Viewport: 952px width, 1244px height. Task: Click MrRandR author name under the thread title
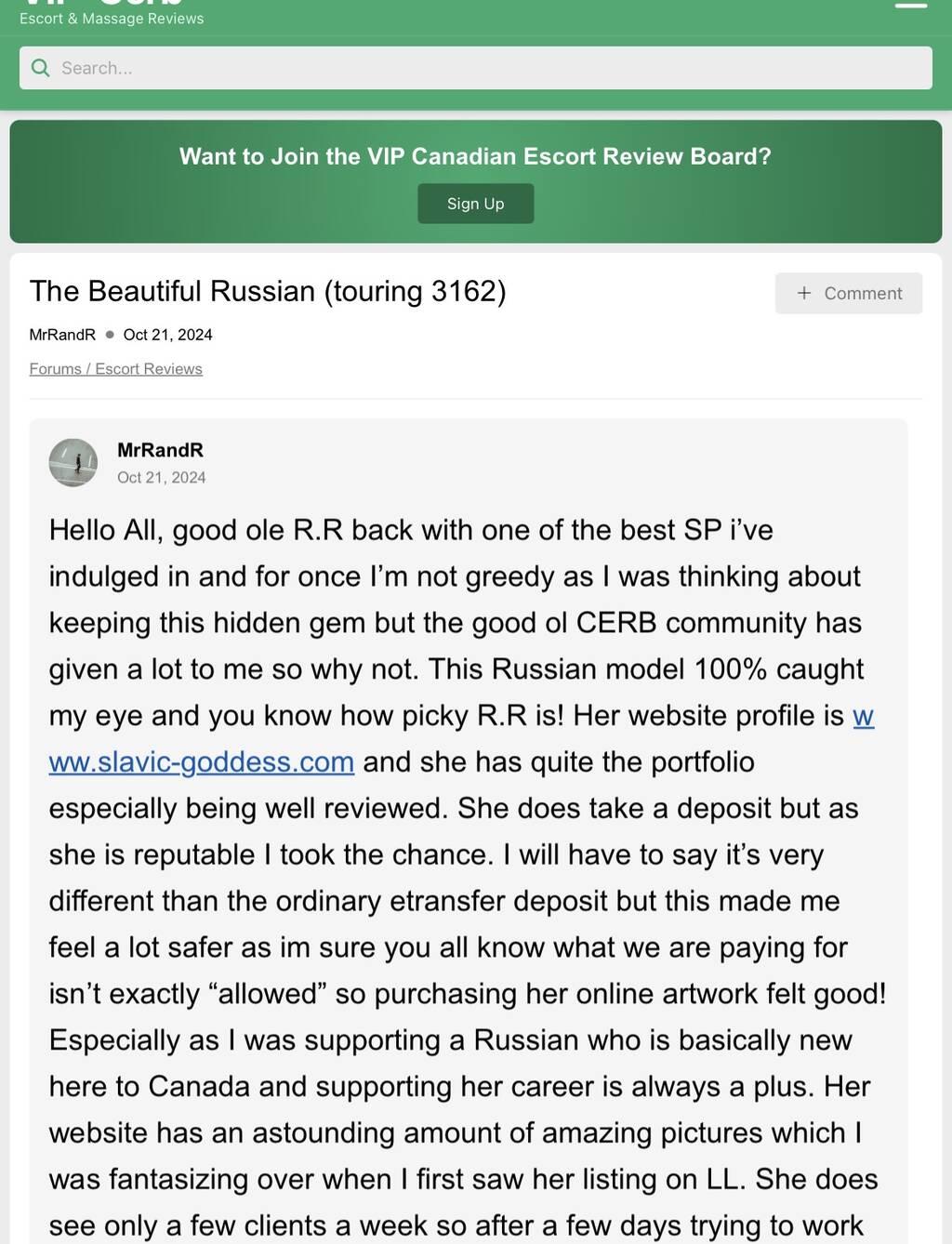tap(62, 335)
